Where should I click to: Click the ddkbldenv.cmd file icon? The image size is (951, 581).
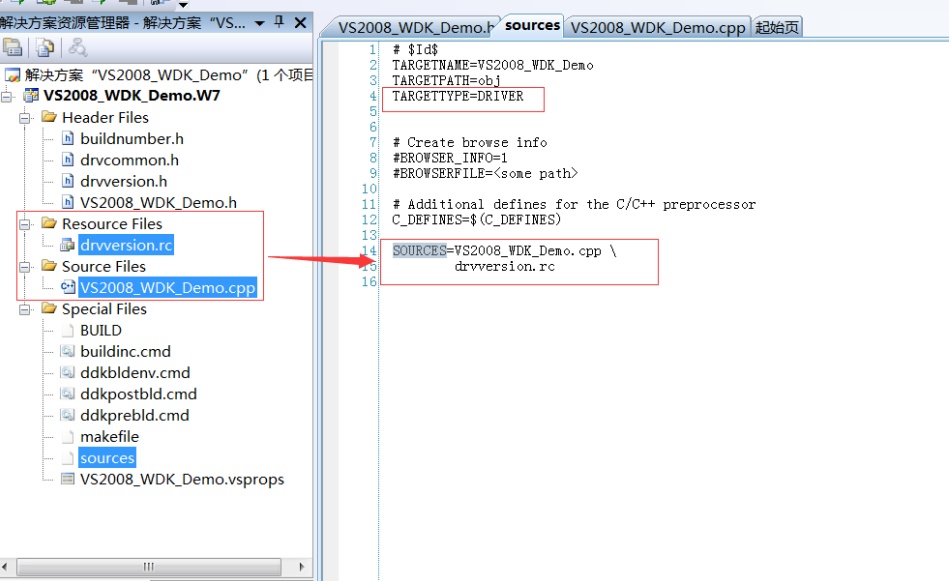(x=68, y=372)
